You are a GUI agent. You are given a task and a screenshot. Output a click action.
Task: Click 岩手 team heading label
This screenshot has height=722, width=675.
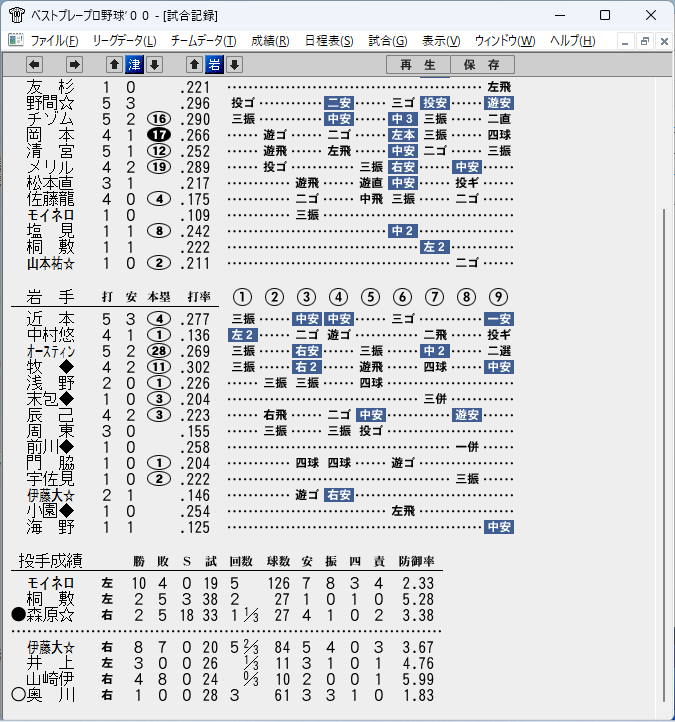[x=51, y=297]
